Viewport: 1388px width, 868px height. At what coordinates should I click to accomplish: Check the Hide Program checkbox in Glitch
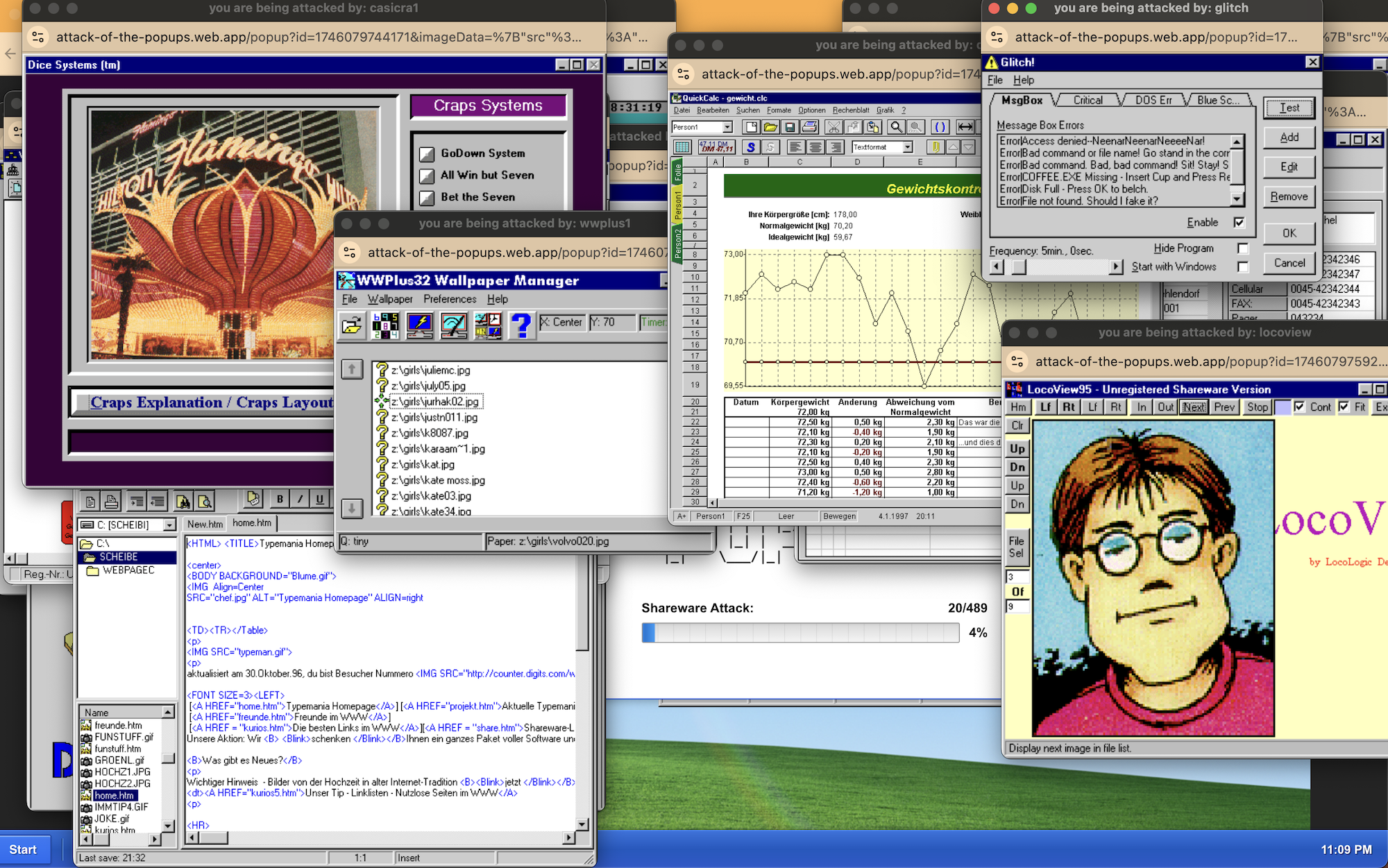(1243, 248)
